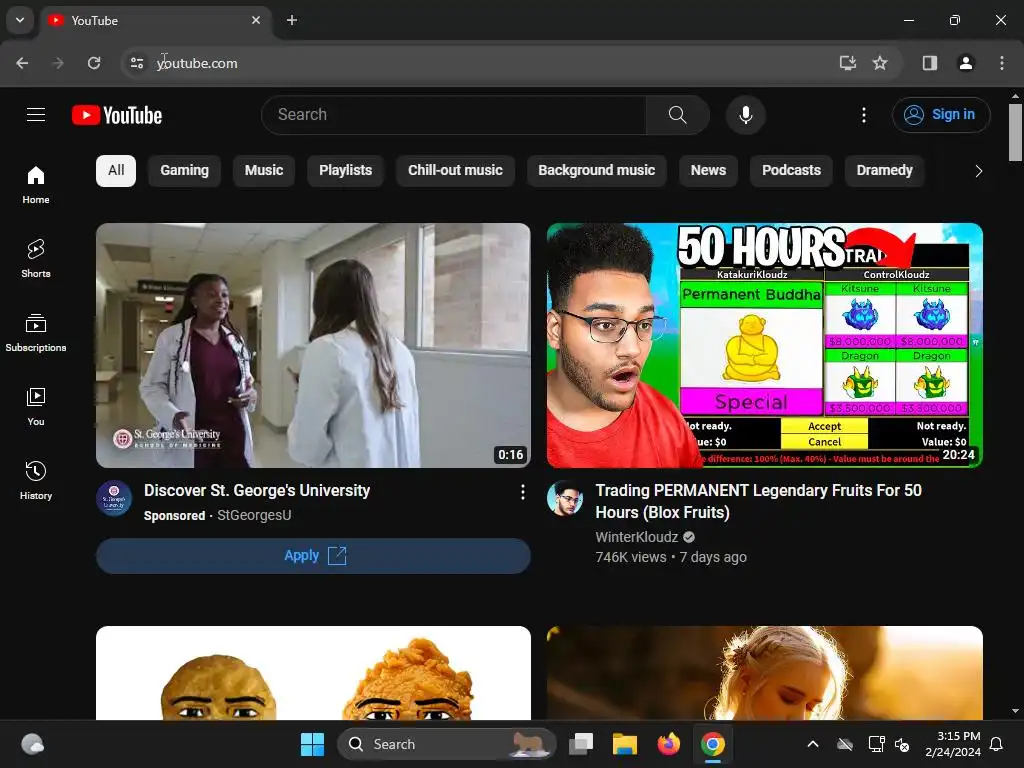This screenshot has width=1024, height=768.
Task: Open options menu for St. George's ad
Action: [522, 492]
